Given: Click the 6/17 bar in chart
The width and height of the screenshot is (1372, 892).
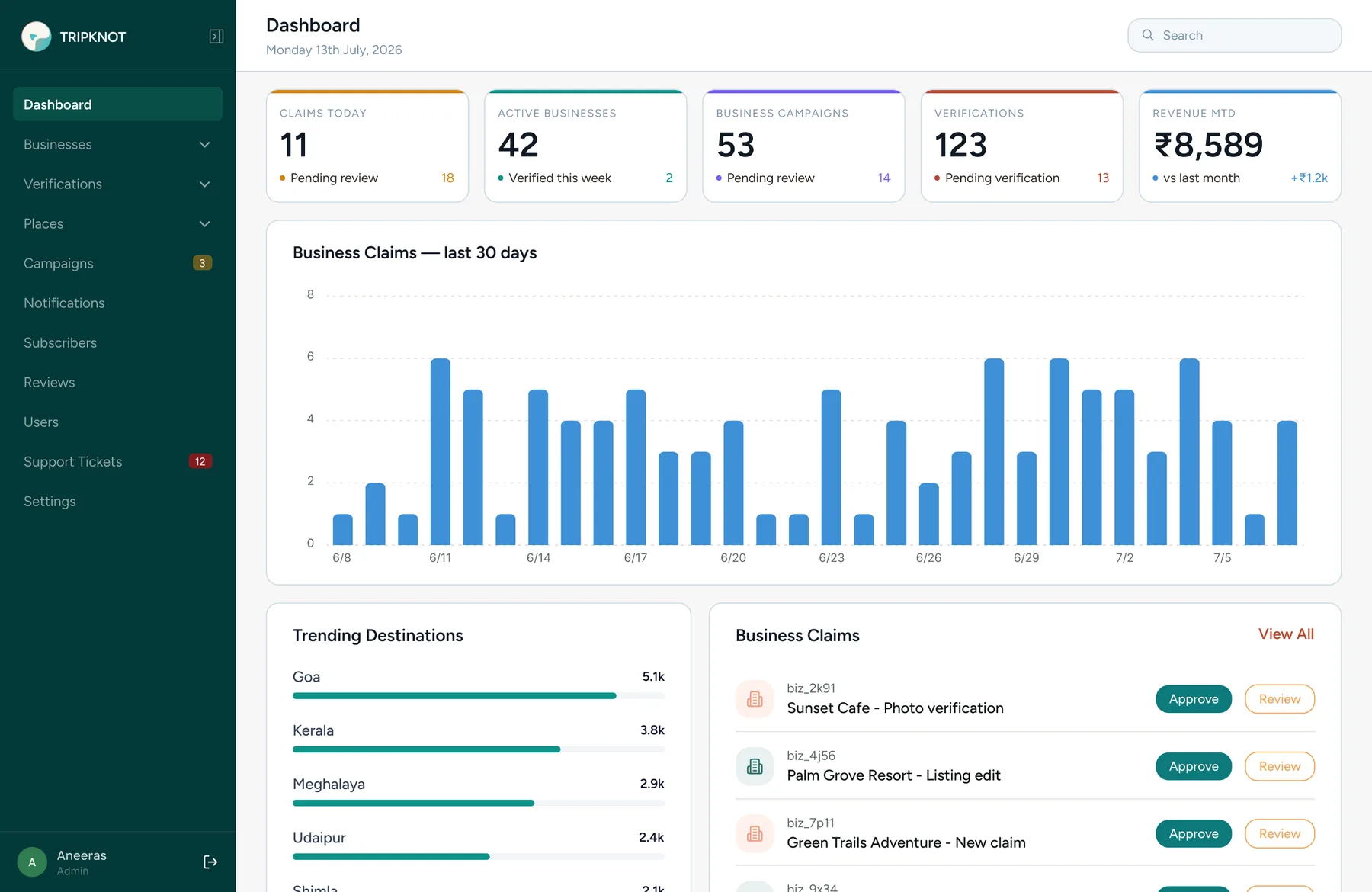Looking at the screenshot, I should 636,467.
